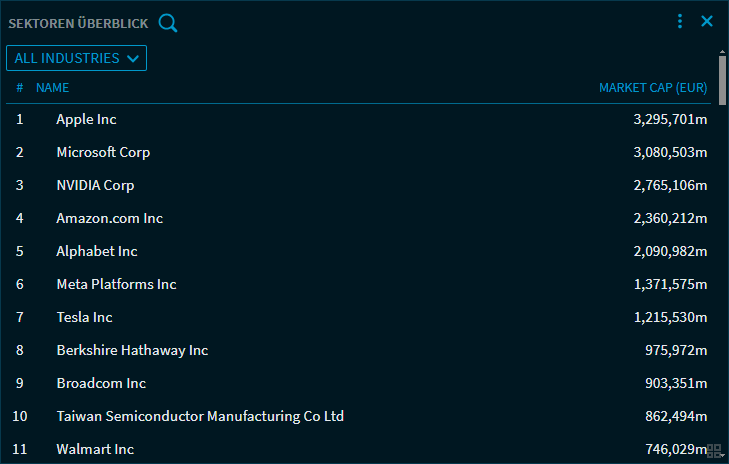This screenshot has height=464, width=729.
Task: Open Meta Platforms Inc
Action: pyautogui.click(x=116, y=284)
